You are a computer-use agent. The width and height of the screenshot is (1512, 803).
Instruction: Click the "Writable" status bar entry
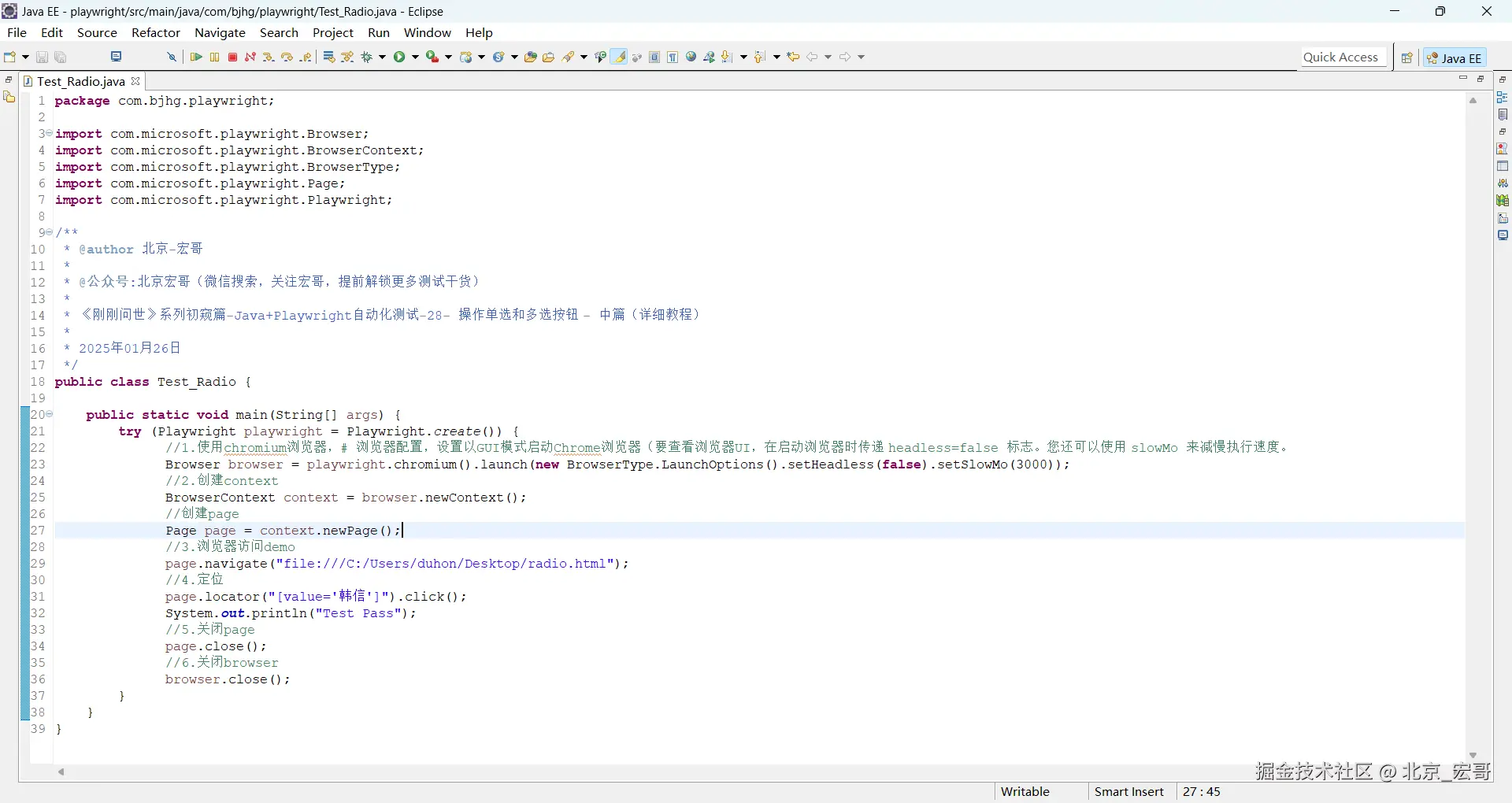coord(1025,792)
